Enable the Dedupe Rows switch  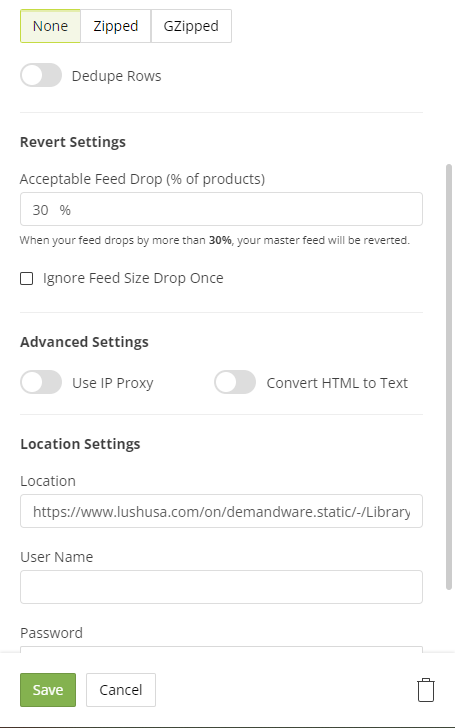[41, 75]
